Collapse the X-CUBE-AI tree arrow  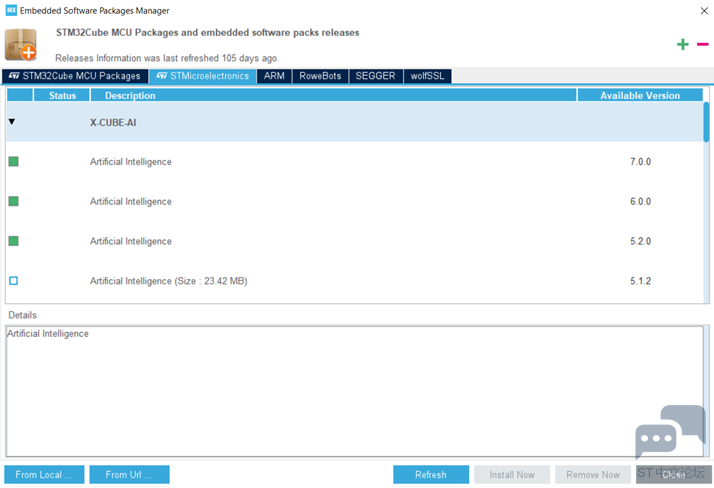12,122
